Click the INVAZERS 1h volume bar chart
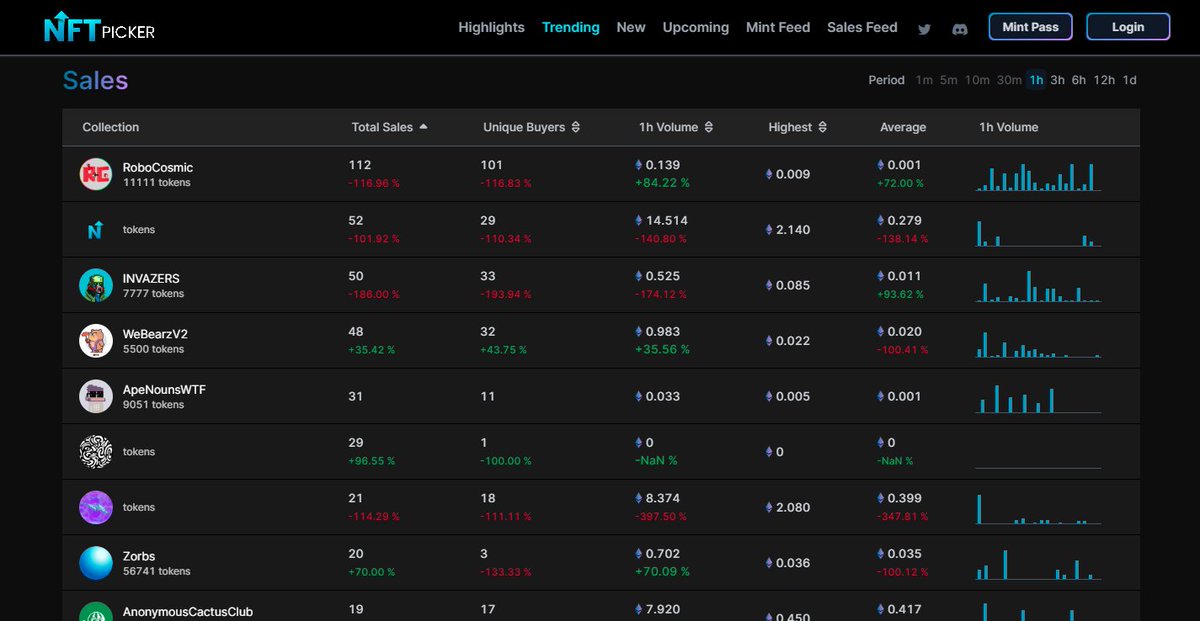 click(1038, 286)
